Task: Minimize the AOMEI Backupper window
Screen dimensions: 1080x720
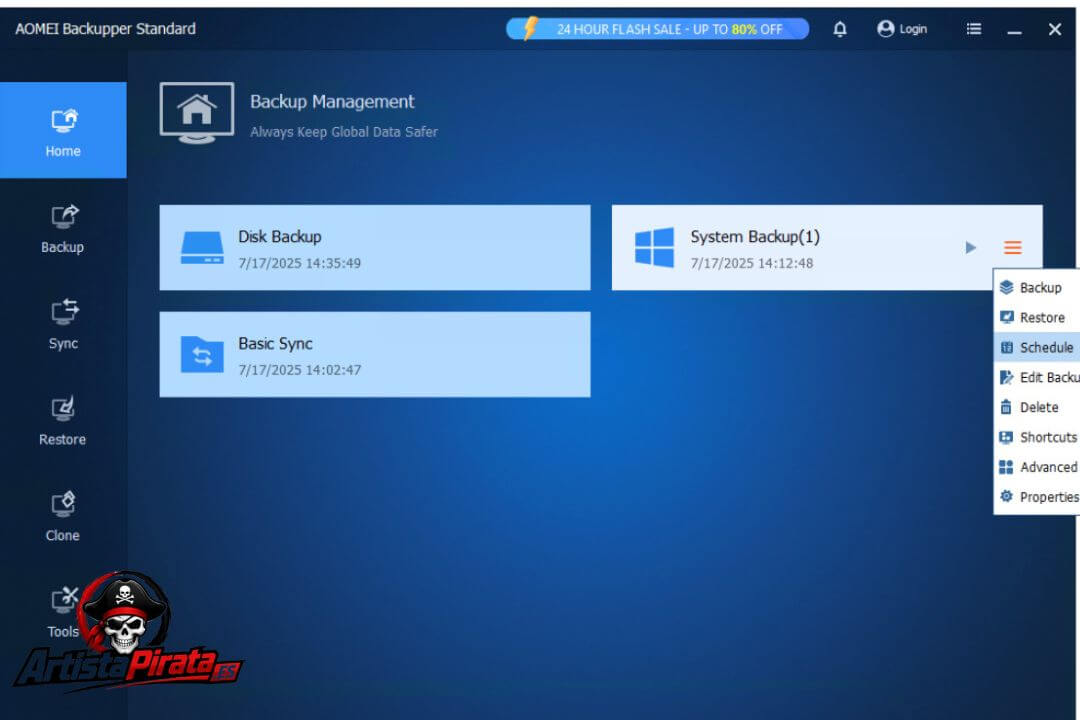Action: pos(1014,30)
